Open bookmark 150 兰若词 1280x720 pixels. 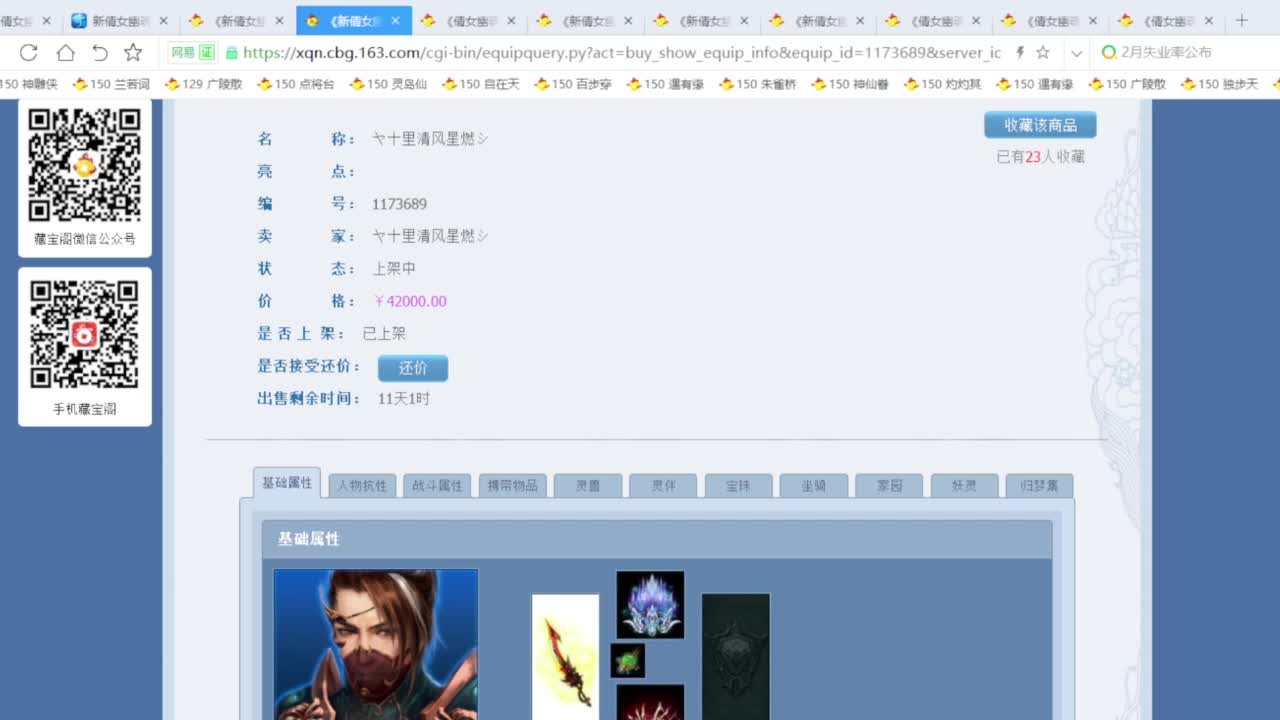112,84
